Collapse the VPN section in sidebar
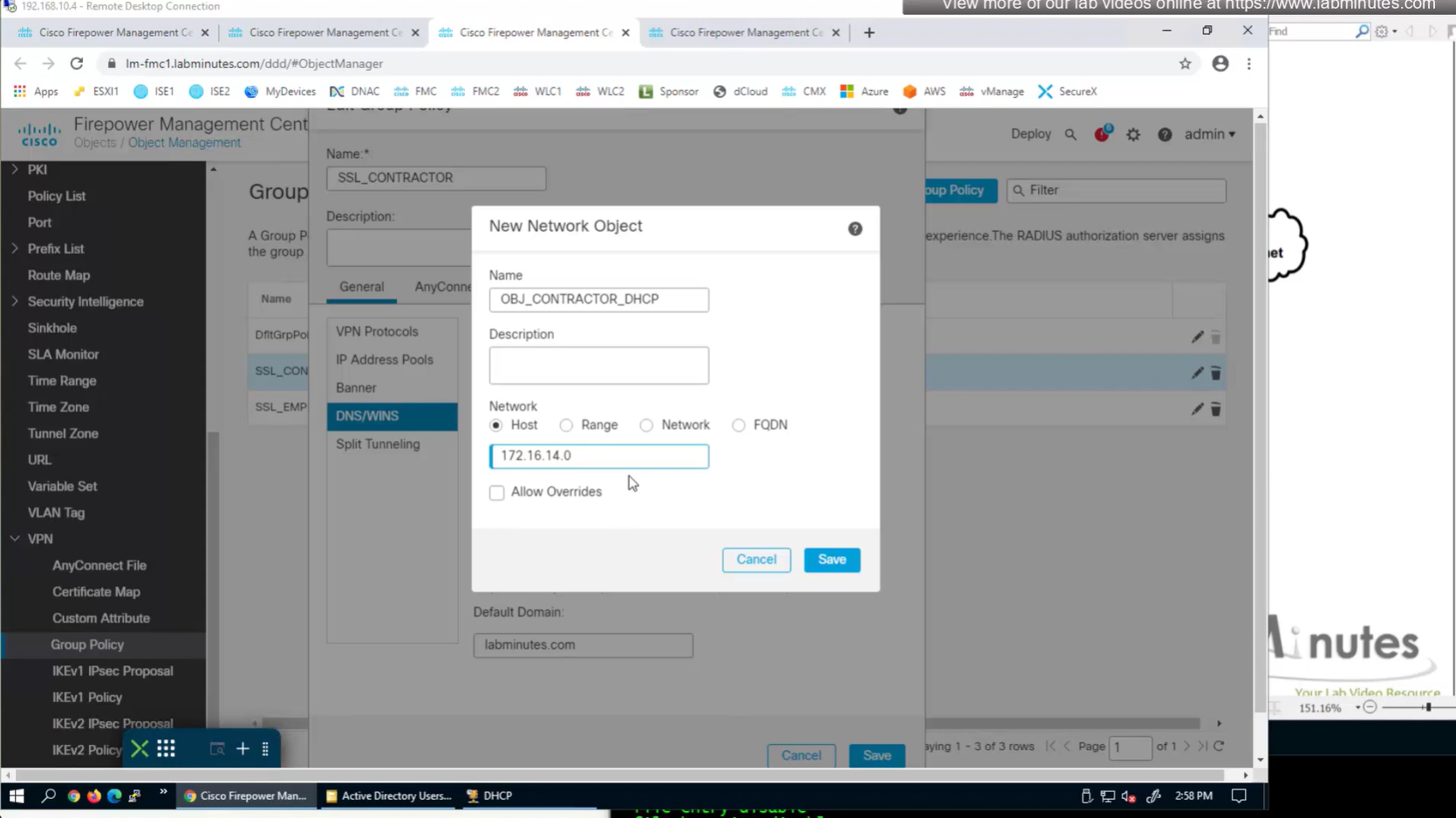Viewport: 1456px width, 818px height. coord(15,539)
